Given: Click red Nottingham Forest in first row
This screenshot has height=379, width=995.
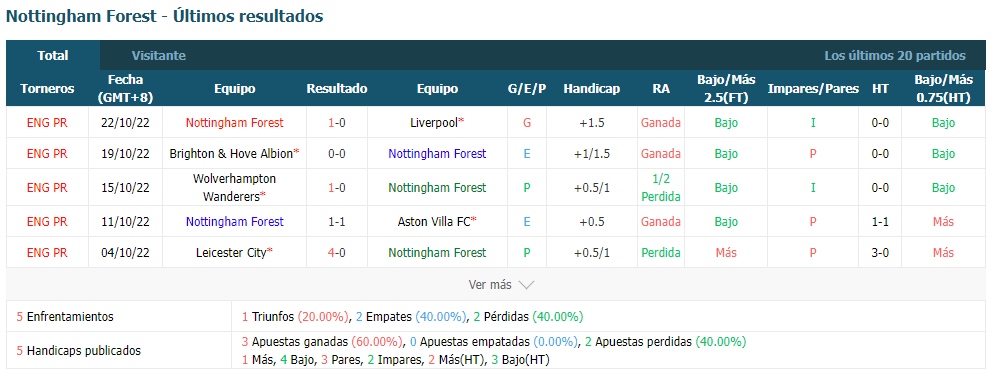Looking at the screenshot, I should point(234,123).
